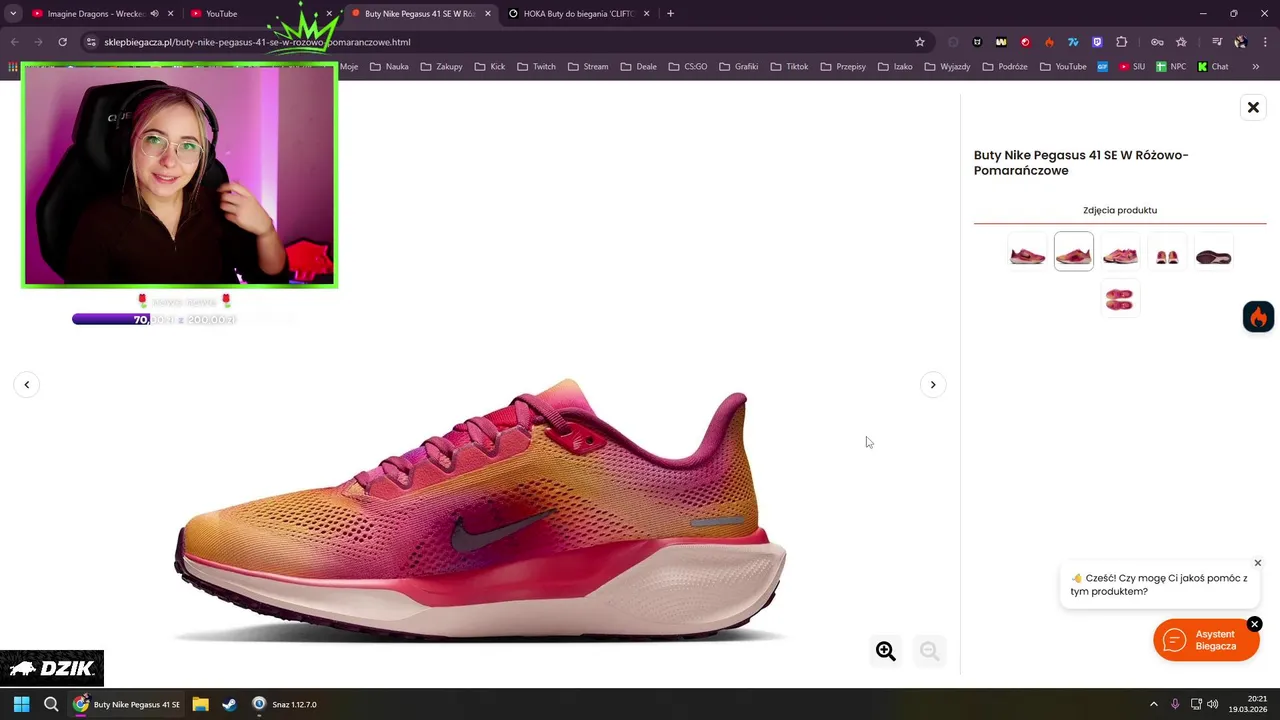Open the Chrome three-dot menu

(1266, 42)
